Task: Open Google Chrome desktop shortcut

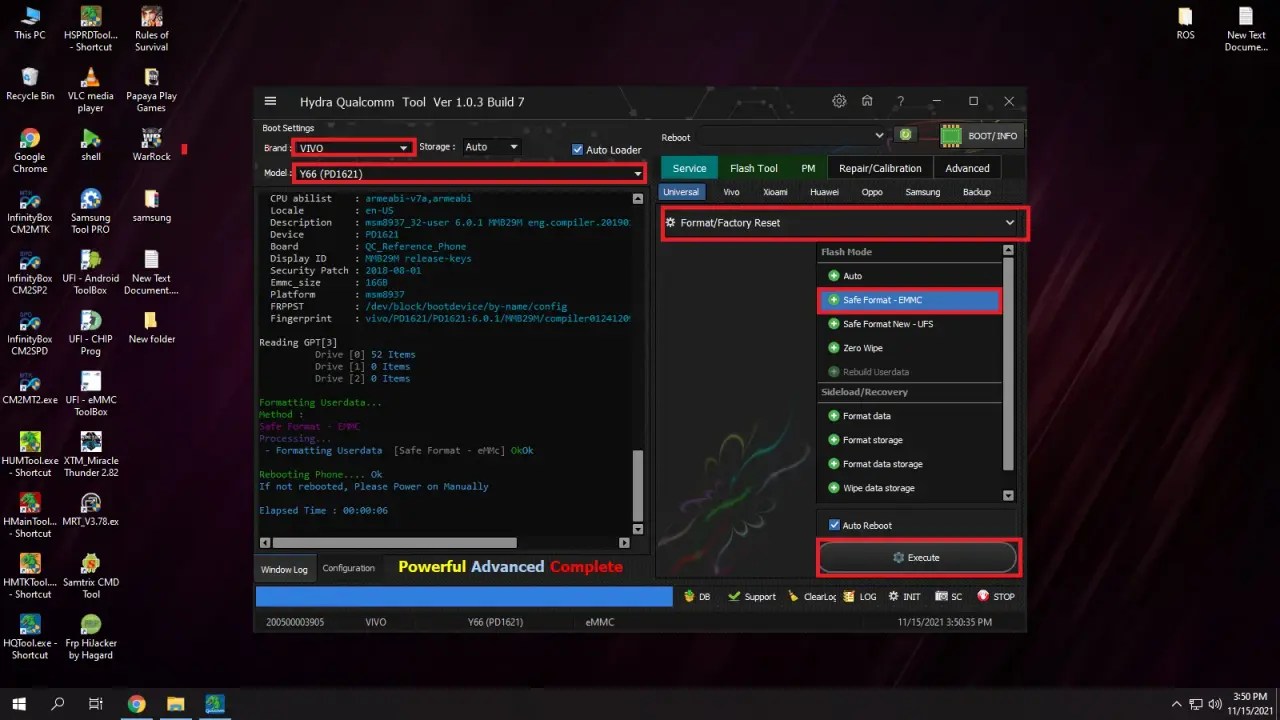Action: 30,151
